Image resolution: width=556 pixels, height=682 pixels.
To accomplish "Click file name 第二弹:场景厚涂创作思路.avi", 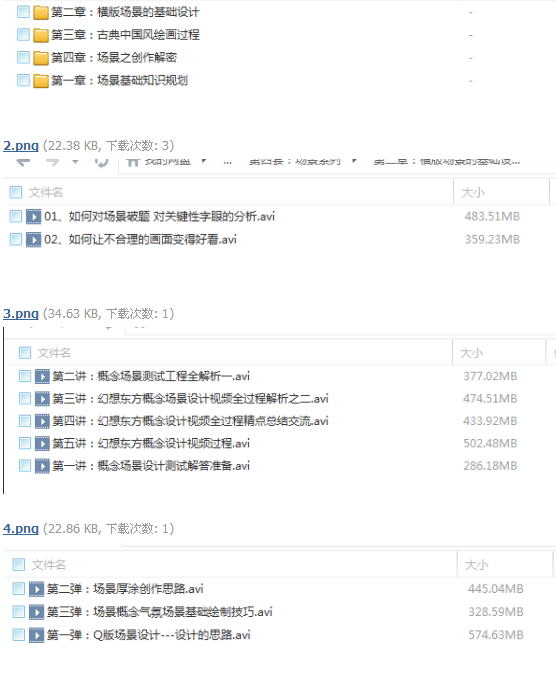I will click(125, 589).
